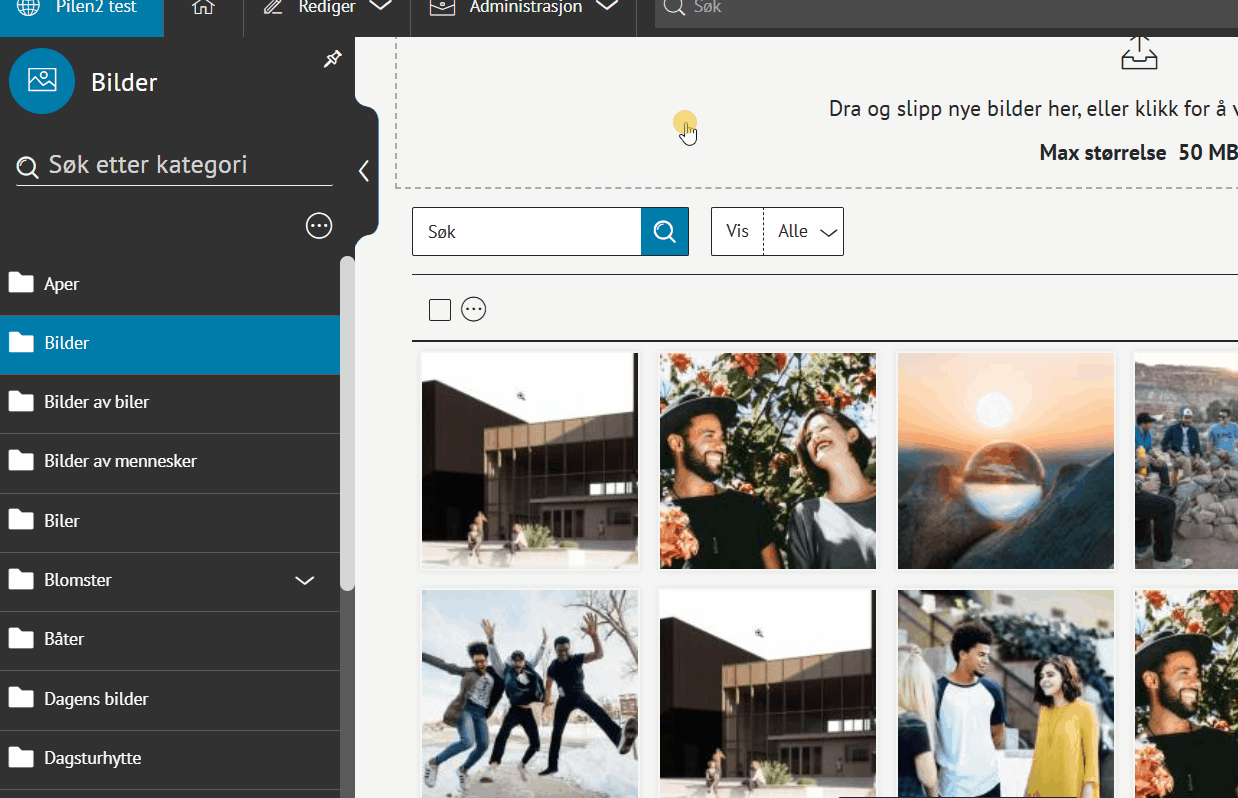Screen dimensions: 1238x798
Task: Click the image search Søk text field
Action: click(526, 232)
